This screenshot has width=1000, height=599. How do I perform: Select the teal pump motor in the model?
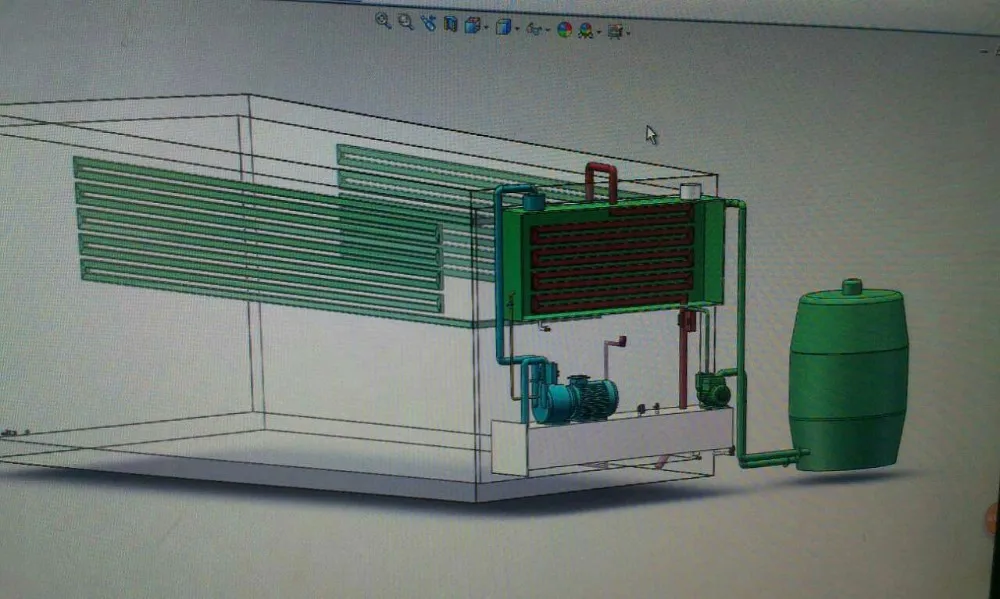tap(575, 399)
